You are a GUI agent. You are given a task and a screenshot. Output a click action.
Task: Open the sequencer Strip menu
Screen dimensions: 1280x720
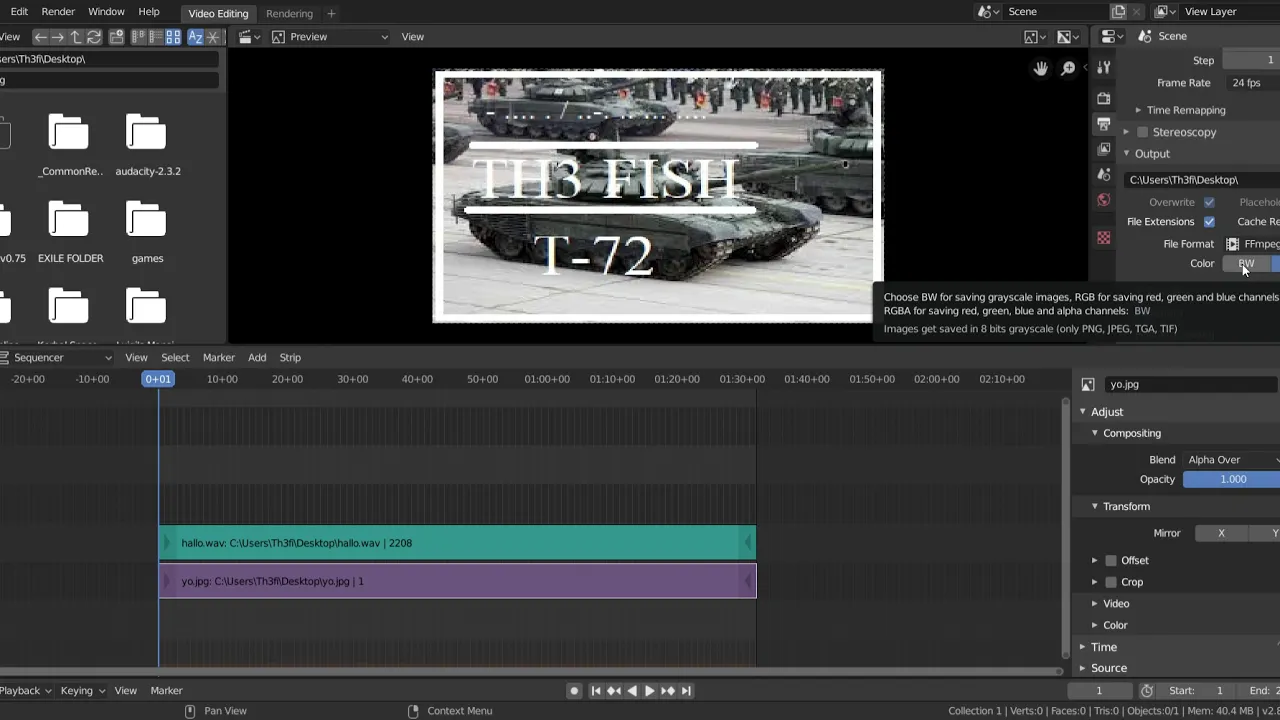pyautogui.click(x=290, y=358)
